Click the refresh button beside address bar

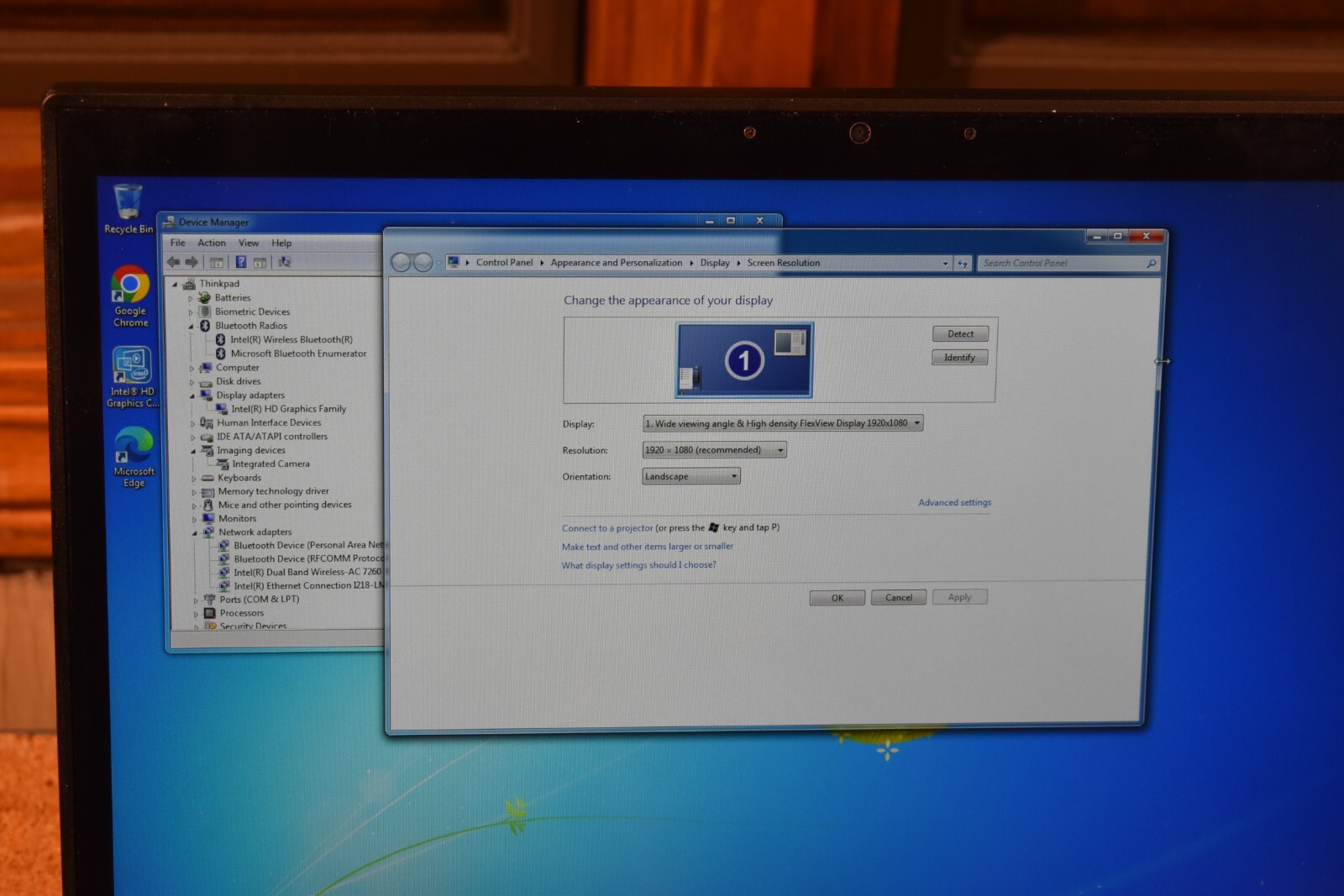point(963,264)
